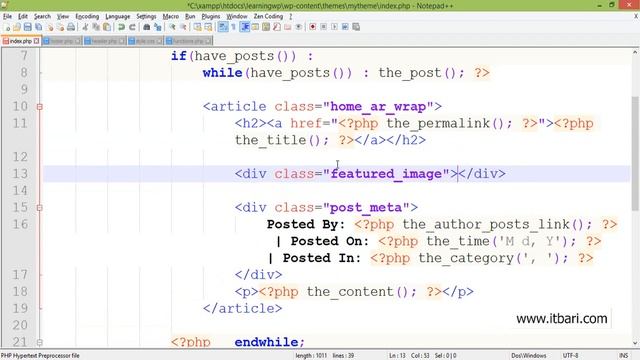Click the Save All toolbar icon

pos(38,27)
